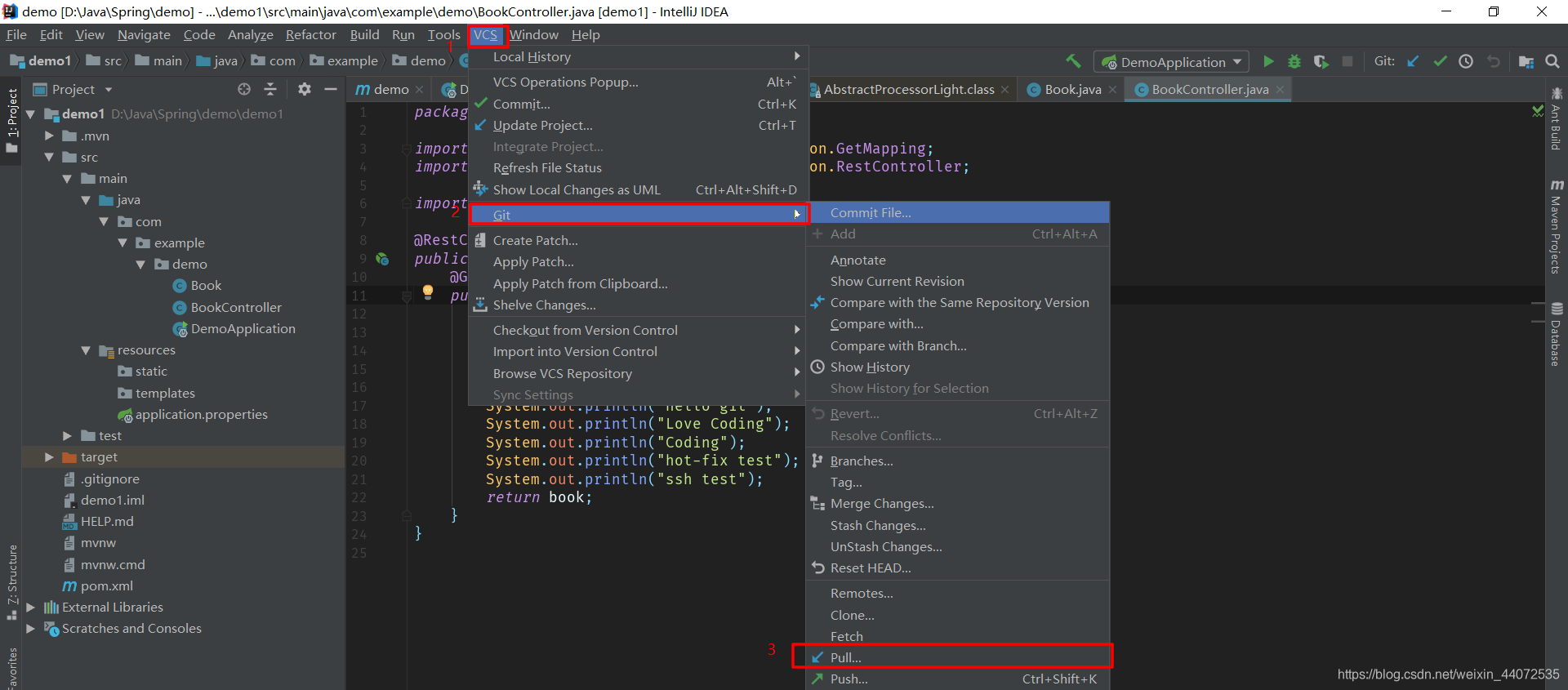Start debugging with the bug icon
The height and width of the screenshot is (690, 1568).
pyautogui.click(x=1294, y=61)
